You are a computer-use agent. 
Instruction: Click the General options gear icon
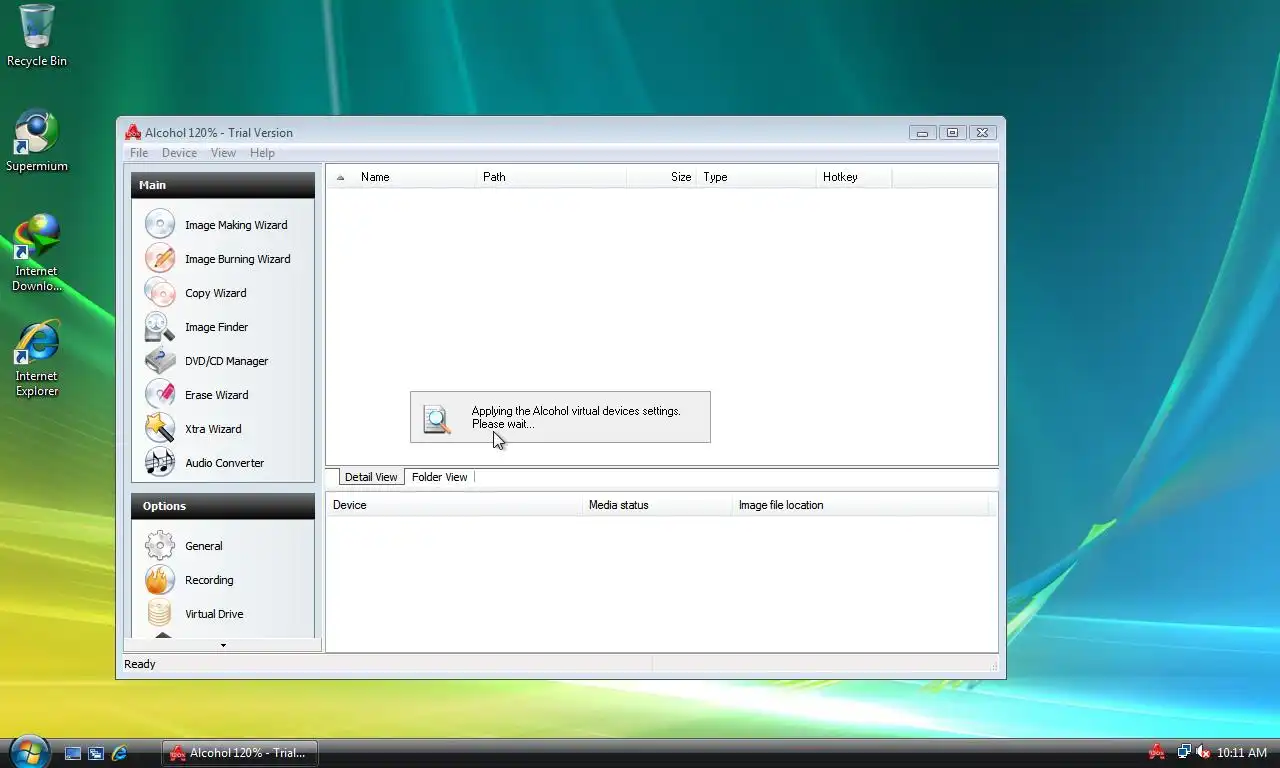[x=160, y=545]
